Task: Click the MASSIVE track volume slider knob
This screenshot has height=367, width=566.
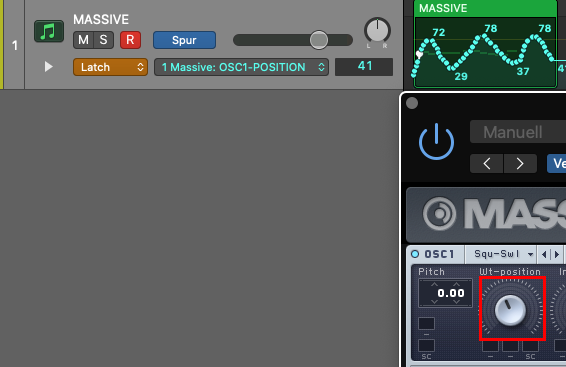Action: [x=319, y=40]
